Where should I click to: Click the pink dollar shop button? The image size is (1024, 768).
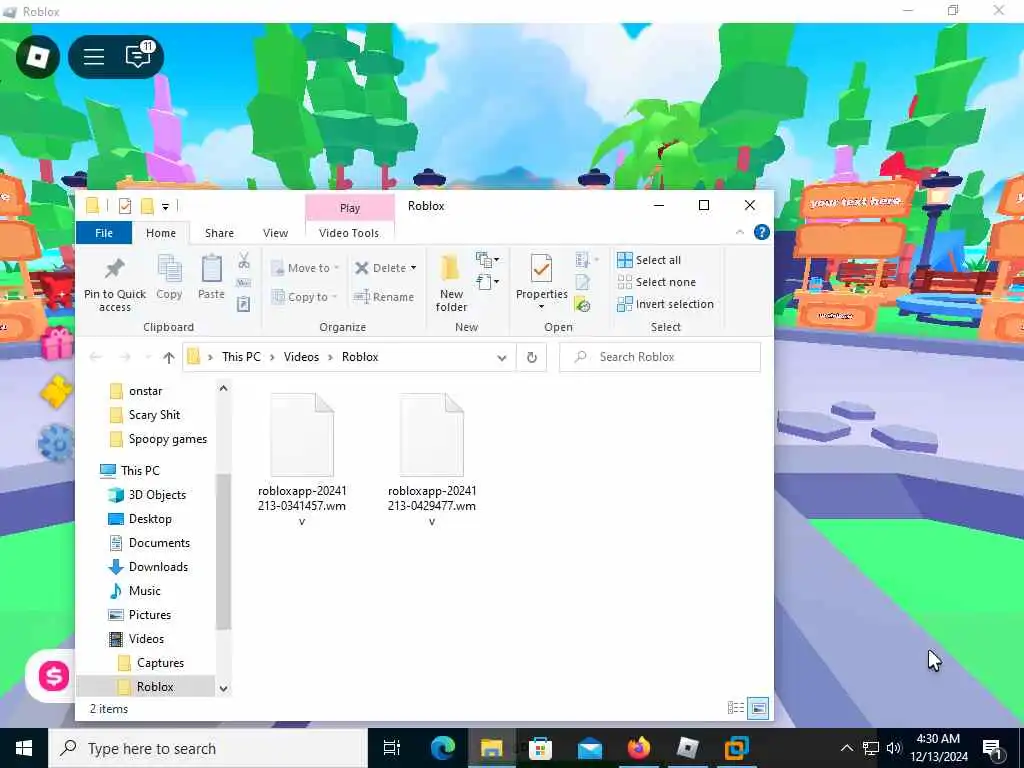(54, 676)
